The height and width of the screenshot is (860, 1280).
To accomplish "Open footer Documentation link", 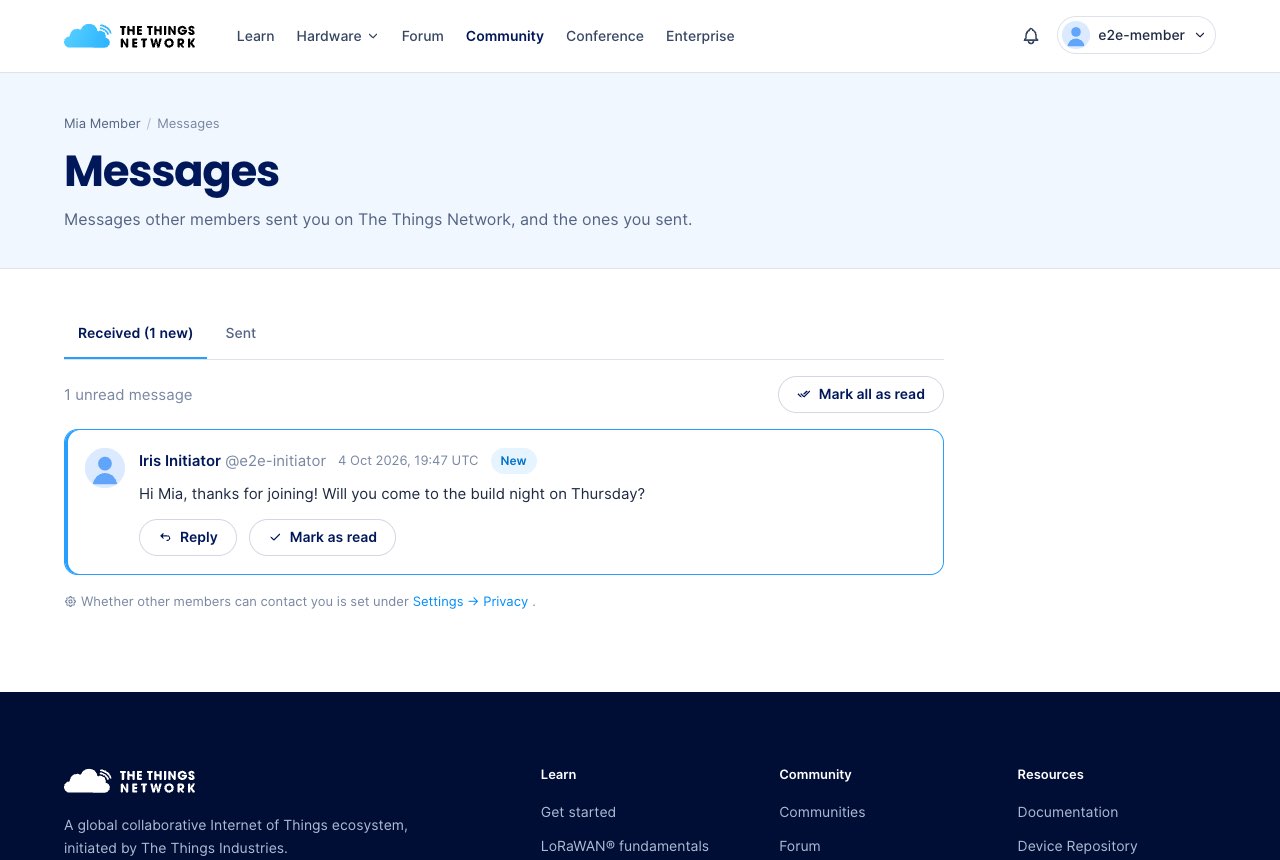I will click(x=1068, y=812).
